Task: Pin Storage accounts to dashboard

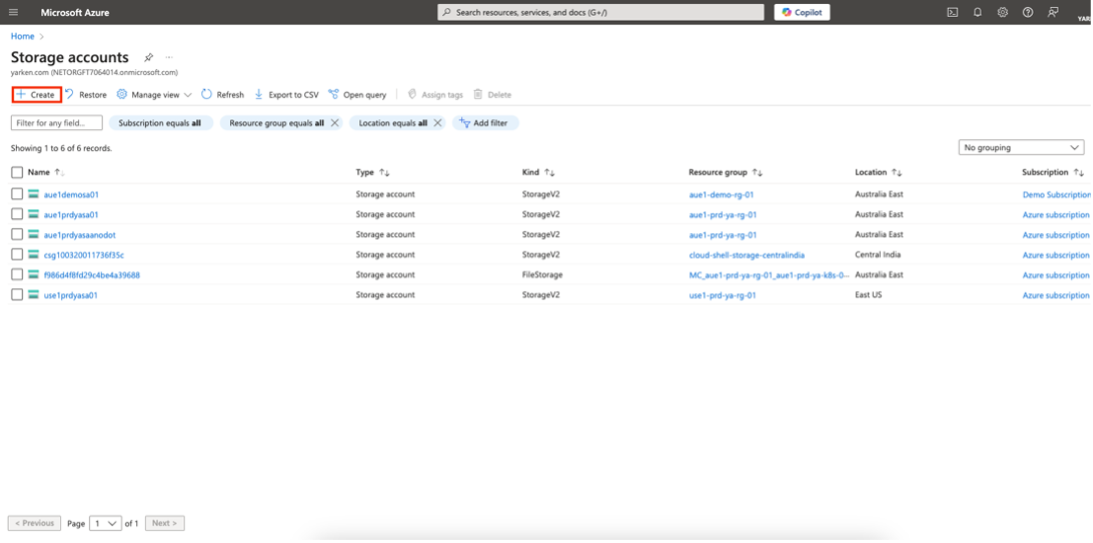Action: coord(148,57)
